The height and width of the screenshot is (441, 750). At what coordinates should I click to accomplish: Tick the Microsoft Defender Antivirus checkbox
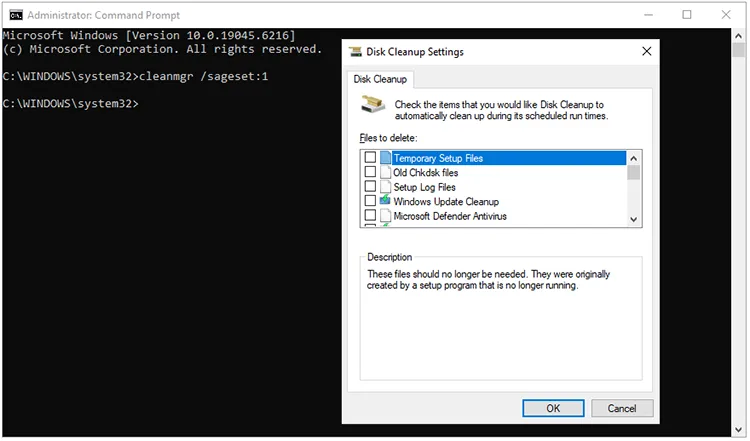tap(371, 215)
